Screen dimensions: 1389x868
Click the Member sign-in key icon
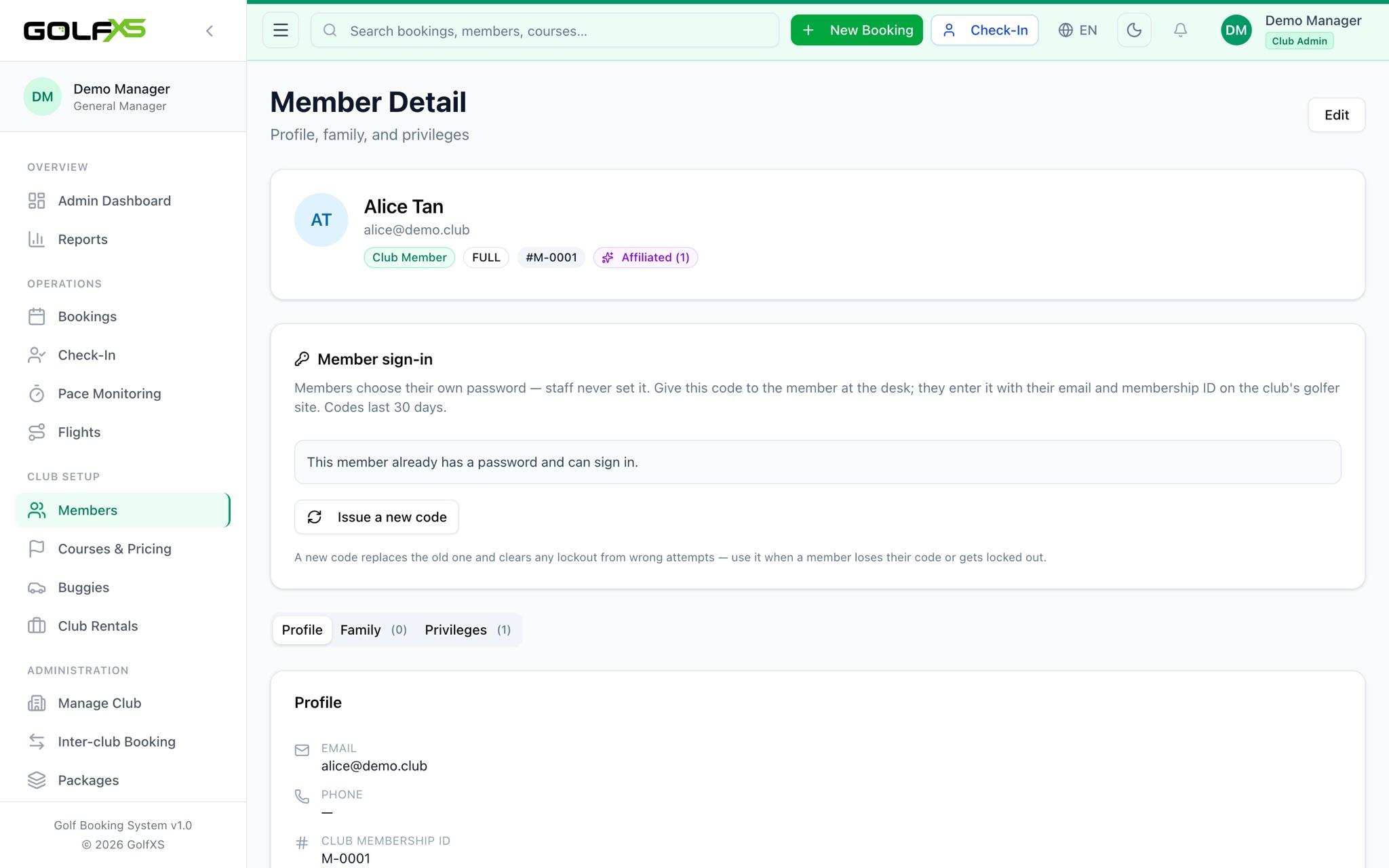coord(302,359)
